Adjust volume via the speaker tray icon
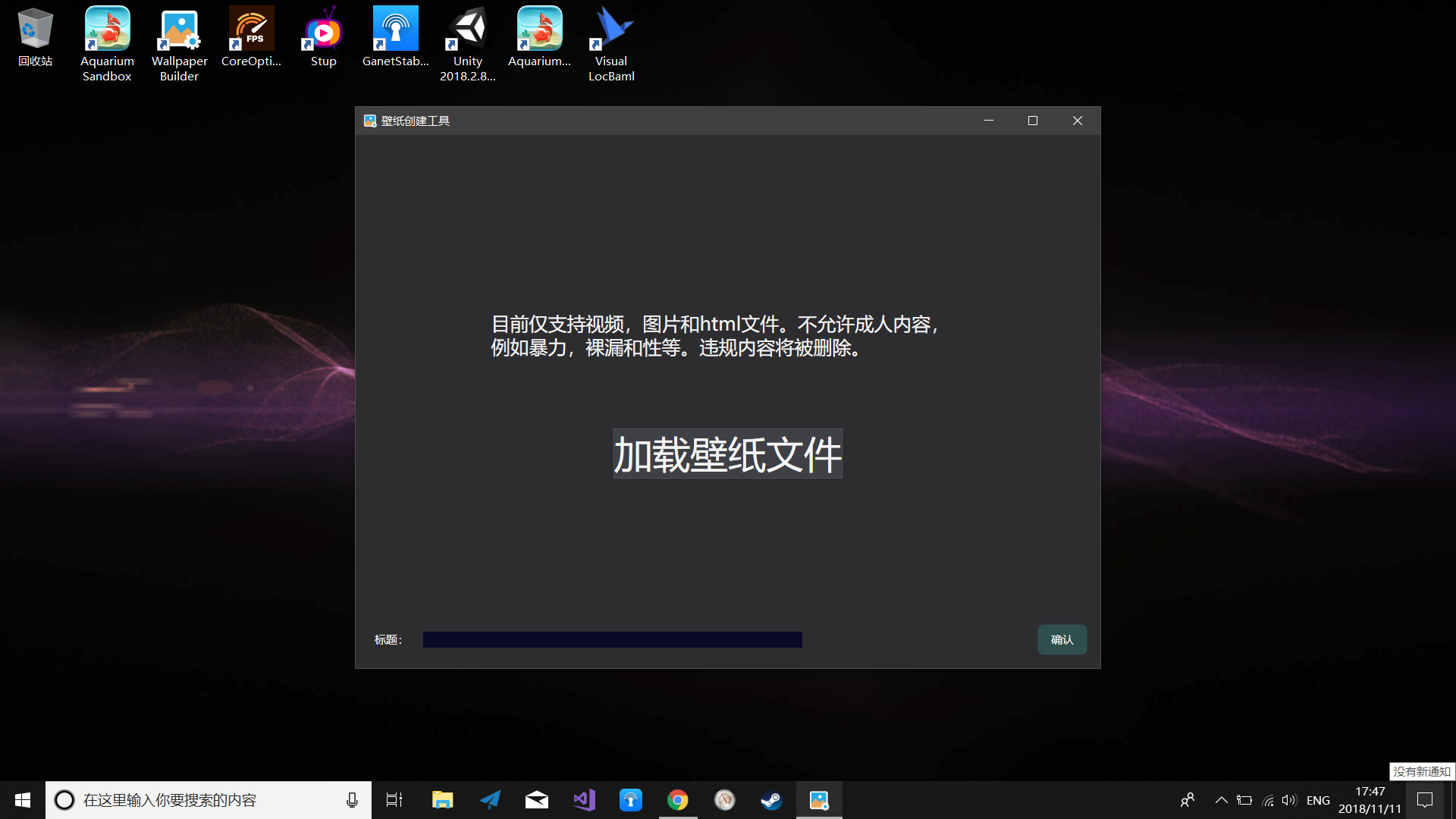This screenshot has height=819, width=1456. pyautogui.click(x=1290, y=799)
